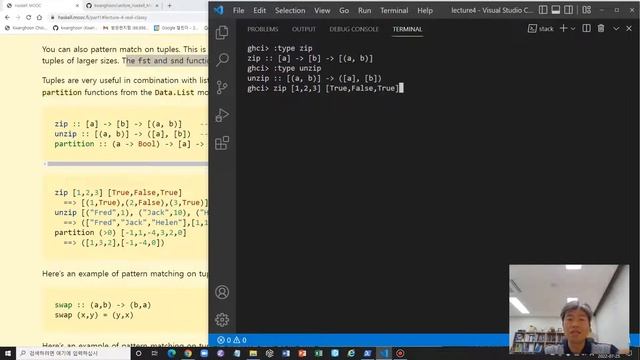This screenshot has width=640, height=360.
Task: Select the GitHub browser tab
Action: (122, 6)
